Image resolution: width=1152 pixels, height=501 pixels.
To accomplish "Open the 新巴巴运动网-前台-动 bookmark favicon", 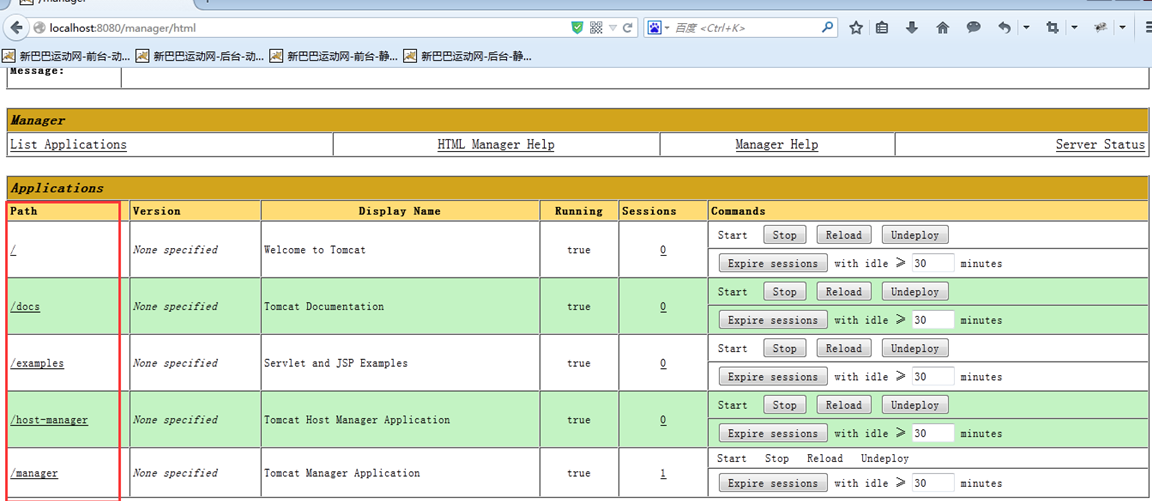I will (x=10, y=56).
